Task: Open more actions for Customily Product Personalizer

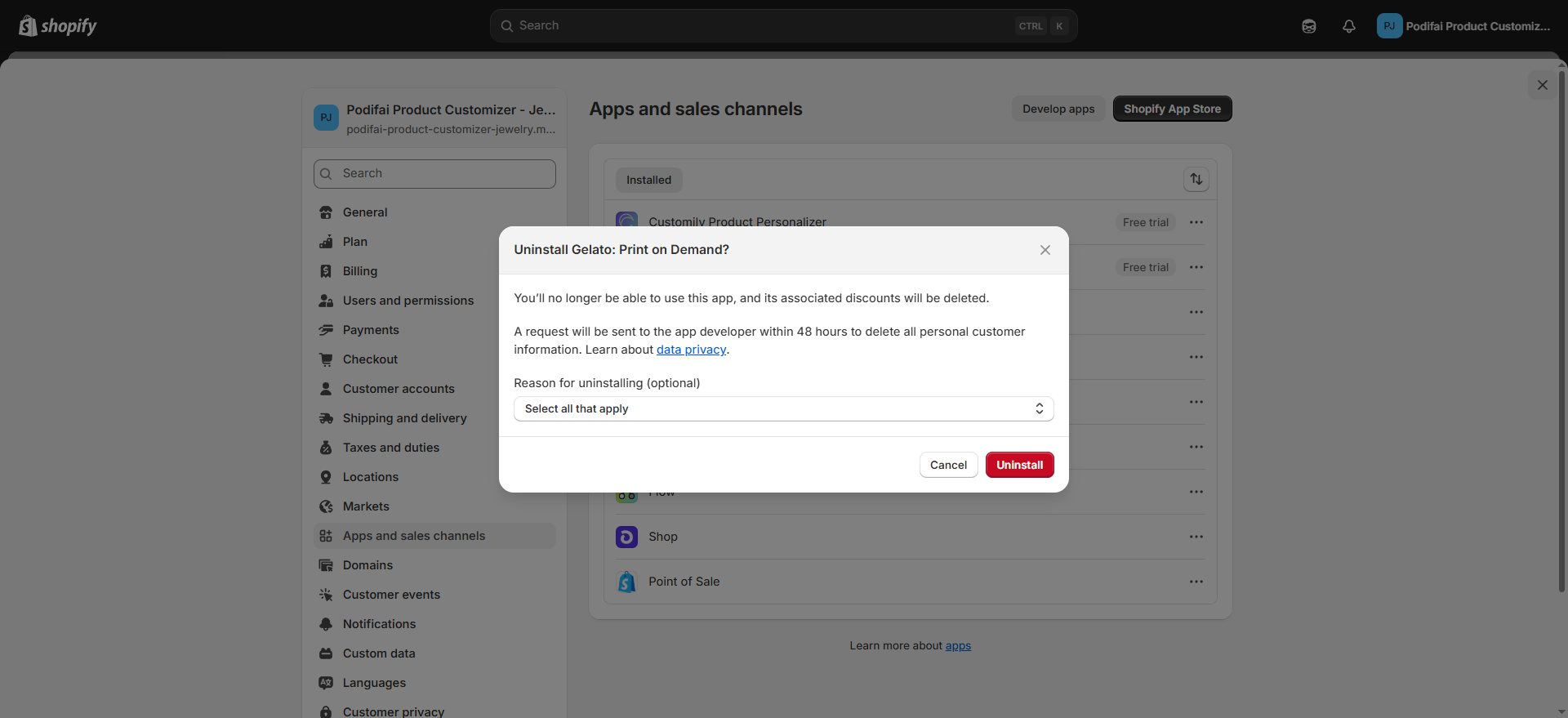Action: pyautogui.click(x=1196, y=222)
